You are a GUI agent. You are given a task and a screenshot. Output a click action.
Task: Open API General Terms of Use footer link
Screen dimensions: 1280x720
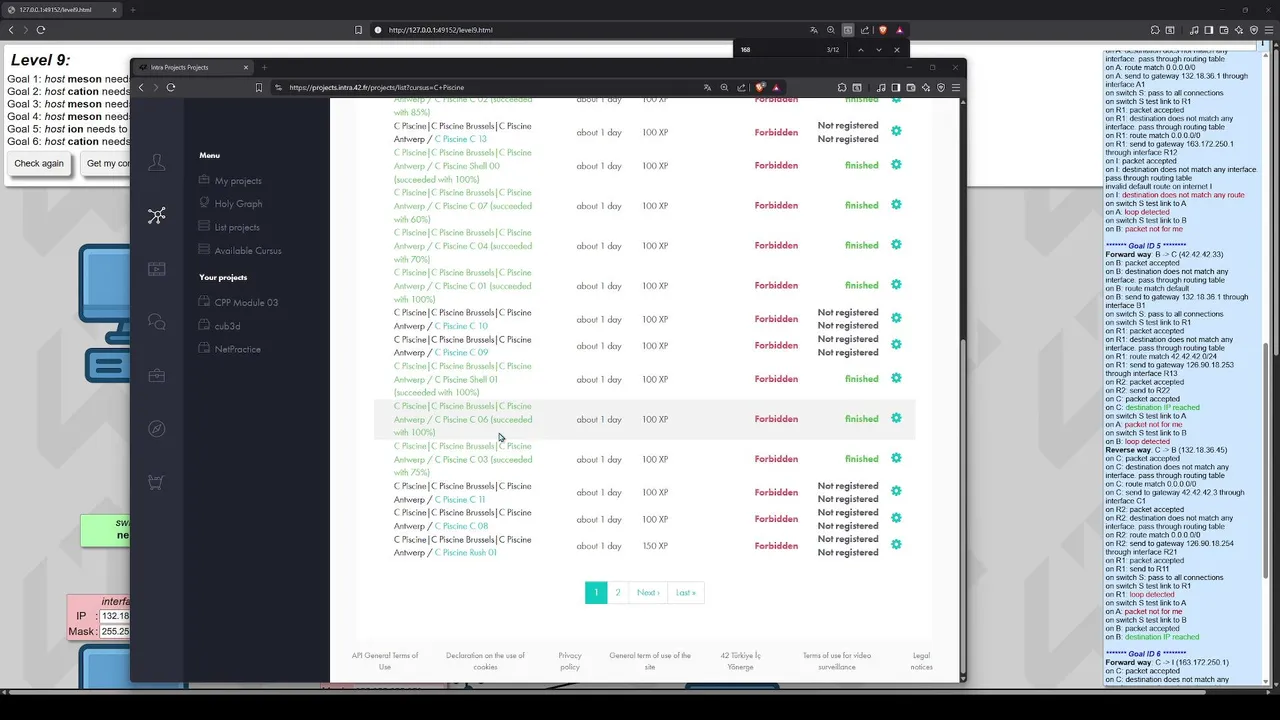[x=385, y=661]
